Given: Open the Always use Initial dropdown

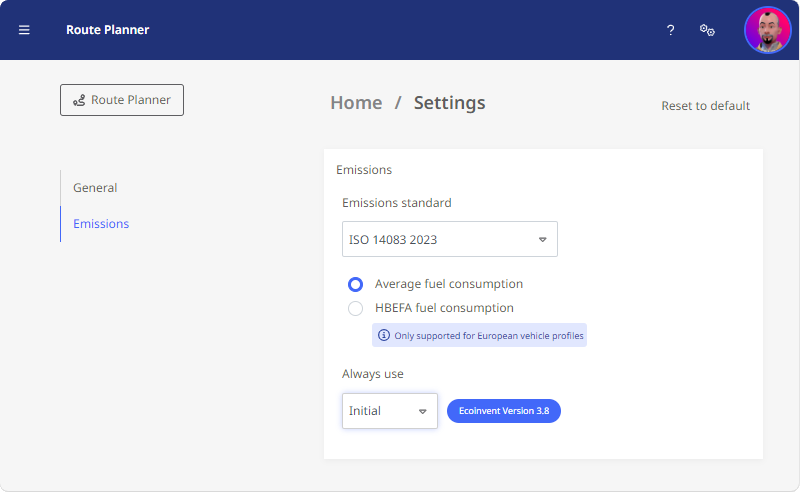Looking at the screenshot, I should pyautogui.click(x=390, y=411).
